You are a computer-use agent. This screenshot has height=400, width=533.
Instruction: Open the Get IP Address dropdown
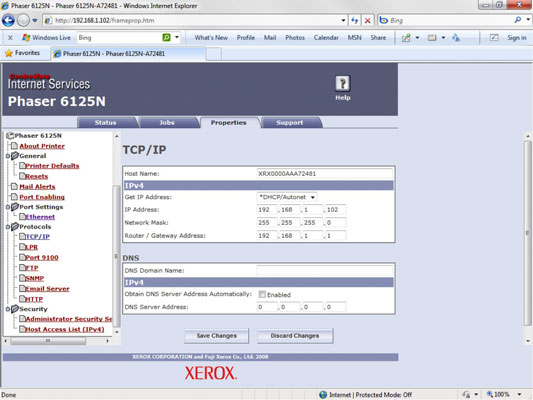(x=287, y=197)
